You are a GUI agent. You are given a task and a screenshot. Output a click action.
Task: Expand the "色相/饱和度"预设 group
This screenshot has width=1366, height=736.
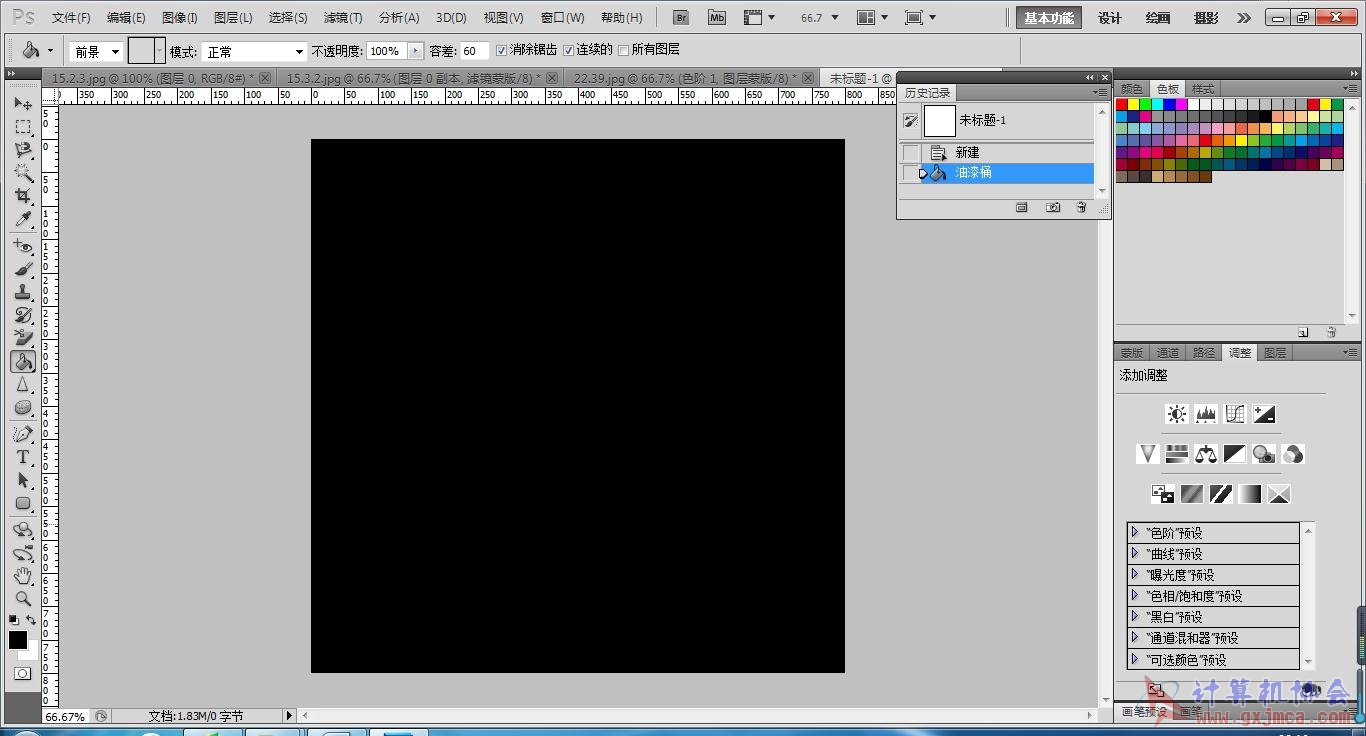click(1135, 595)
